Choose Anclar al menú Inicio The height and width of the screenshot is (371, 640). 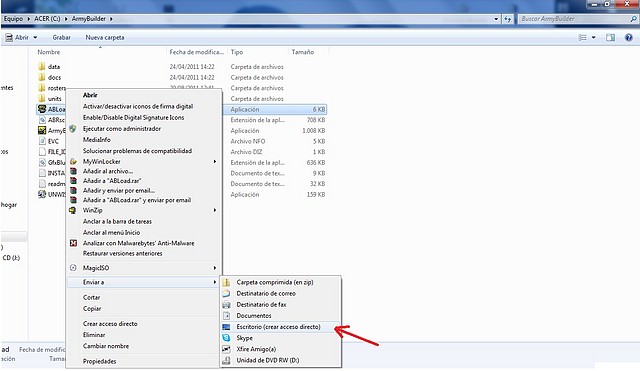coord(111,232)
